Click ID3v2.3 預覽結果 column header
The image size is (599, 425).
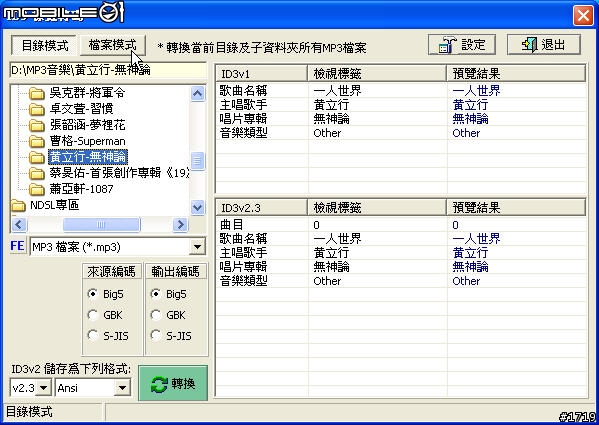(x=516, y=208)
